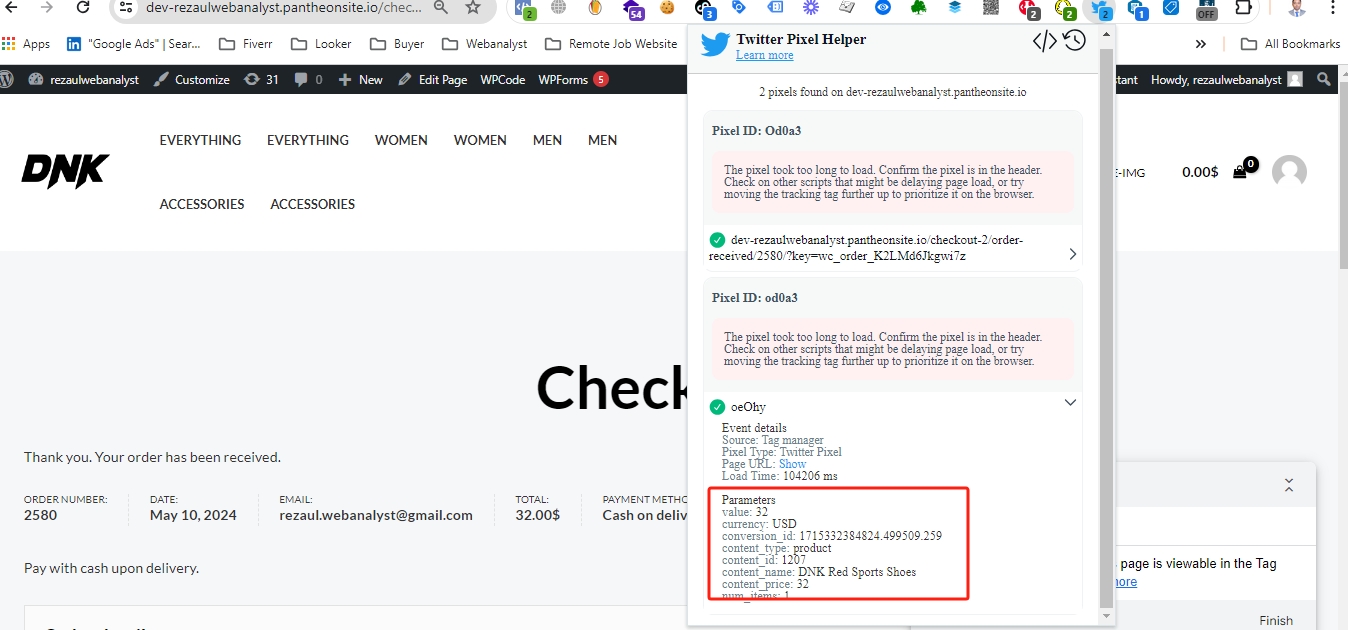Open comments bubble icon showing 0
The image size is (1348, 630).
tap(308, 79)
